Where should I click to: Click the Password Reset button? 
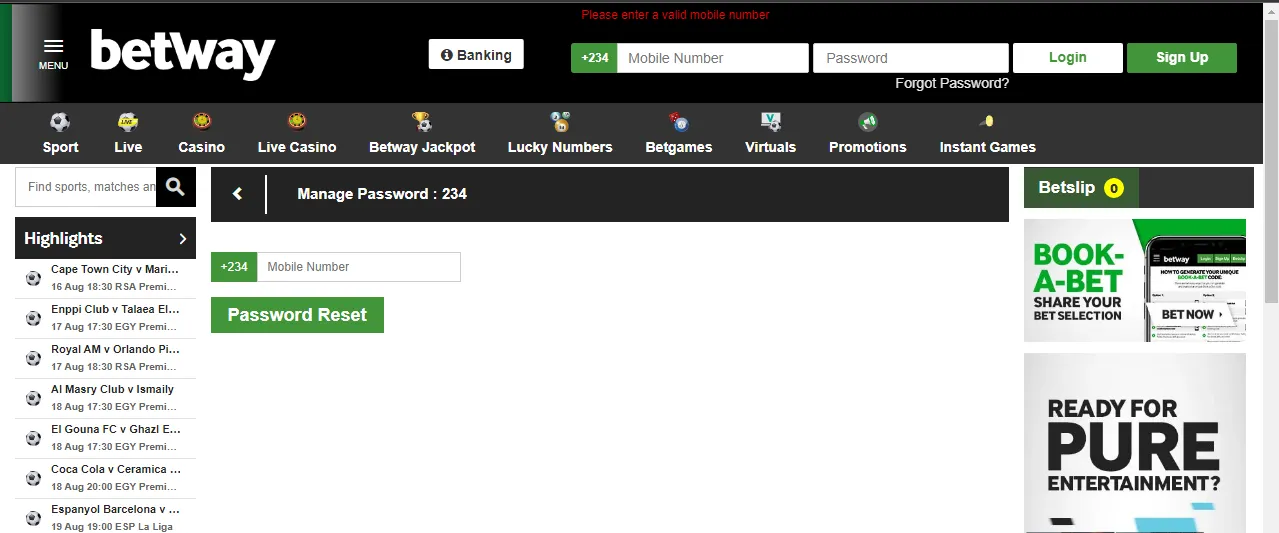point(297,315)
